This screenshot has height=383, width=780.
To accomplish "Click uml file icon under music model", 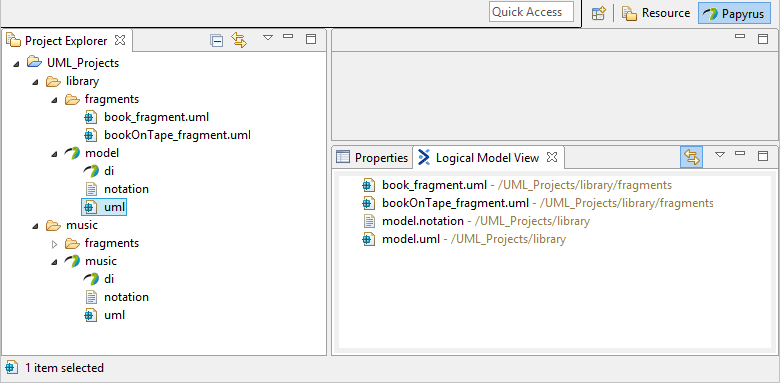I will [90, 315].
